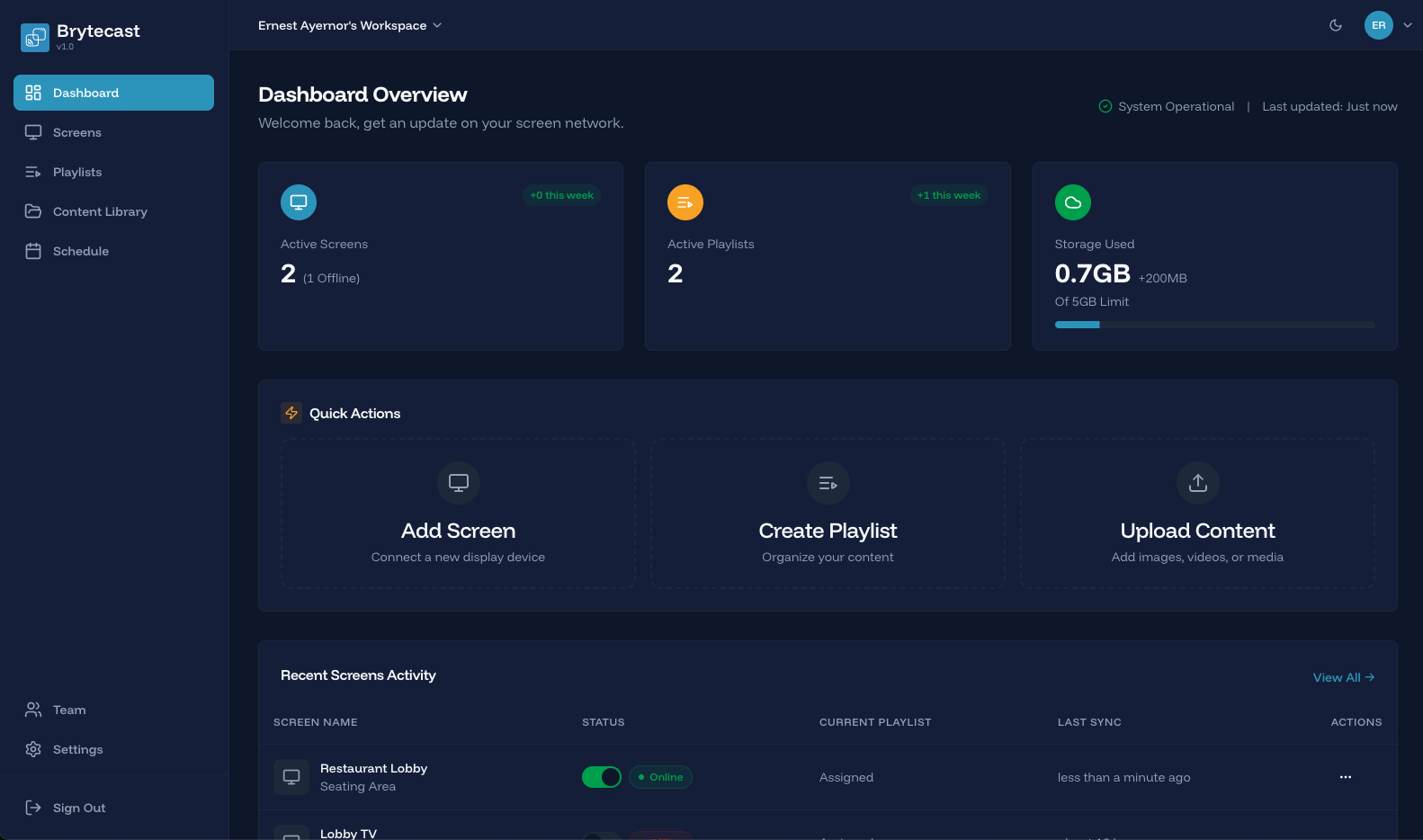The image size is (1423, 840).
Task: Toggle the Restaurant Lobby screen switch
Action: tap(602, 777)
